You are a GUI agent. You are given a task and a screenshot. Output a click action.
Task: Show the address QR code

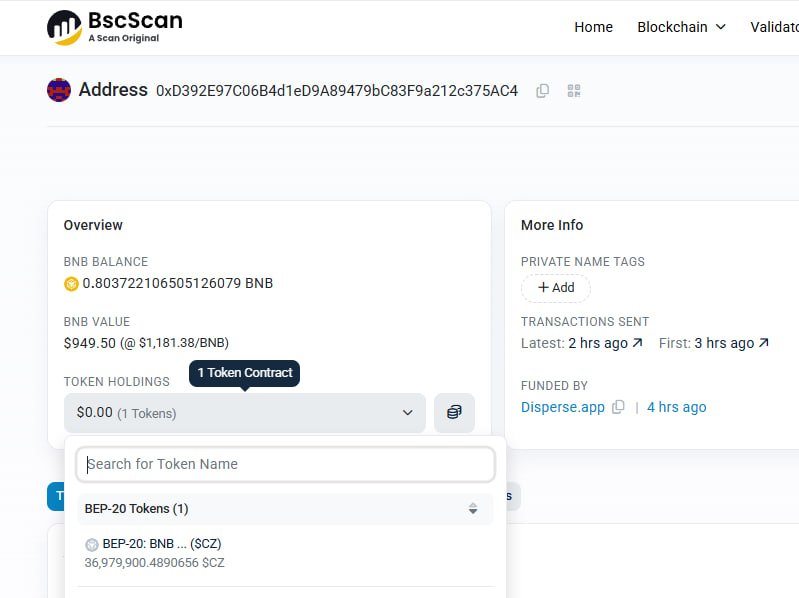pos(574,91)
